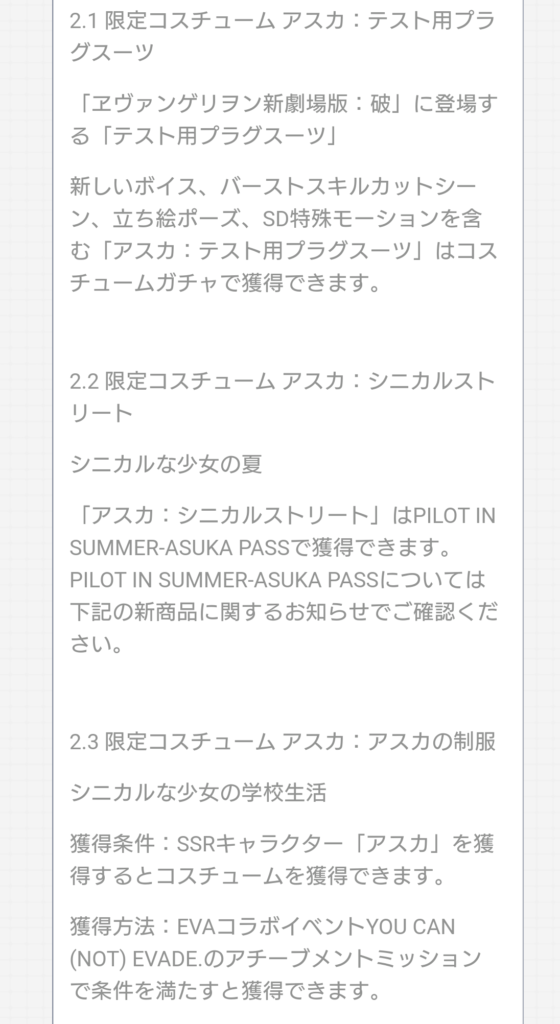Click the 獲得条件：SSRキャラクター line
Image resolution: width=560 pixels, height=1024 pixels.
click(x=283, y=844)
